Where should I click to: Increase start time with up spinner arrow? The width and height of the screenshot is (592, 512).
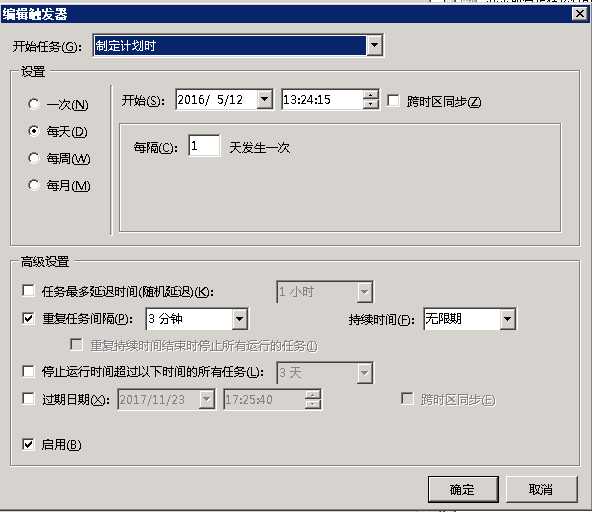point(371,95)
